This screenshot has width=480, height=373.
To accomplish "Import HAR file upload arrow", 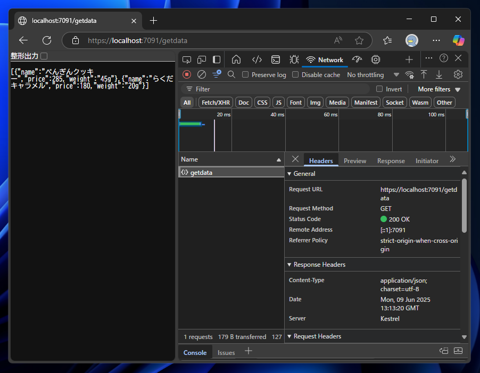I will pyautogui.click(x=424, y=74).
